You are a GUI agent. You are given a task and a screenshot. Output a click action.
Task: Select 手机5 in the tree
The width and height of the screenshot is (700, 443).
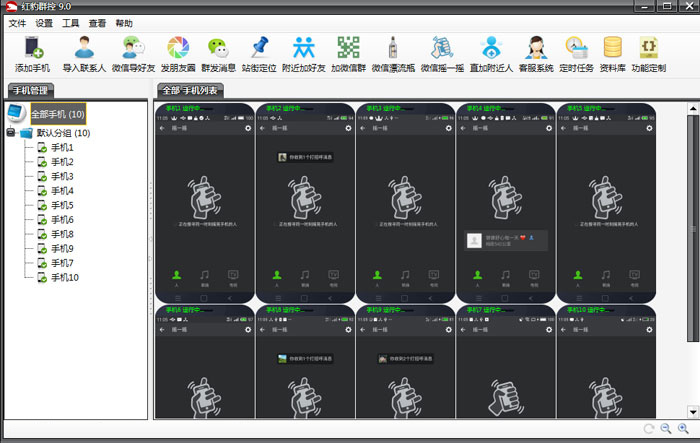click(x=62, y=205)
